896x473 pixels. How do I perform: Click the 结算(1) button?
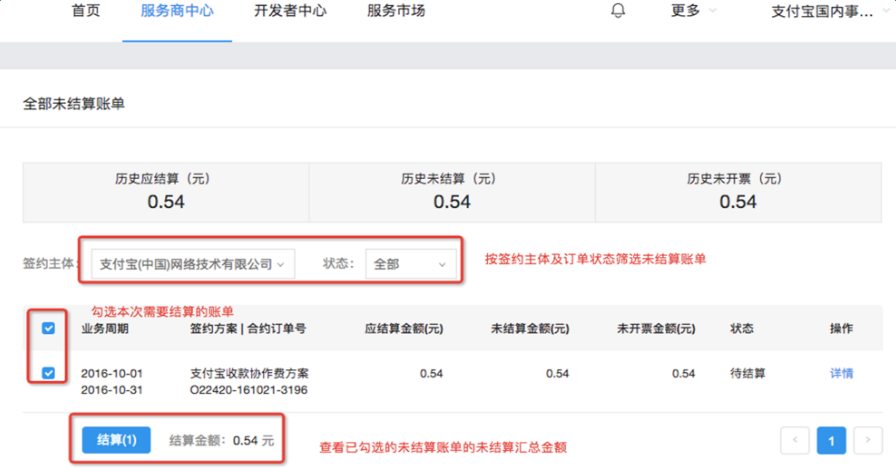(116, 439)
